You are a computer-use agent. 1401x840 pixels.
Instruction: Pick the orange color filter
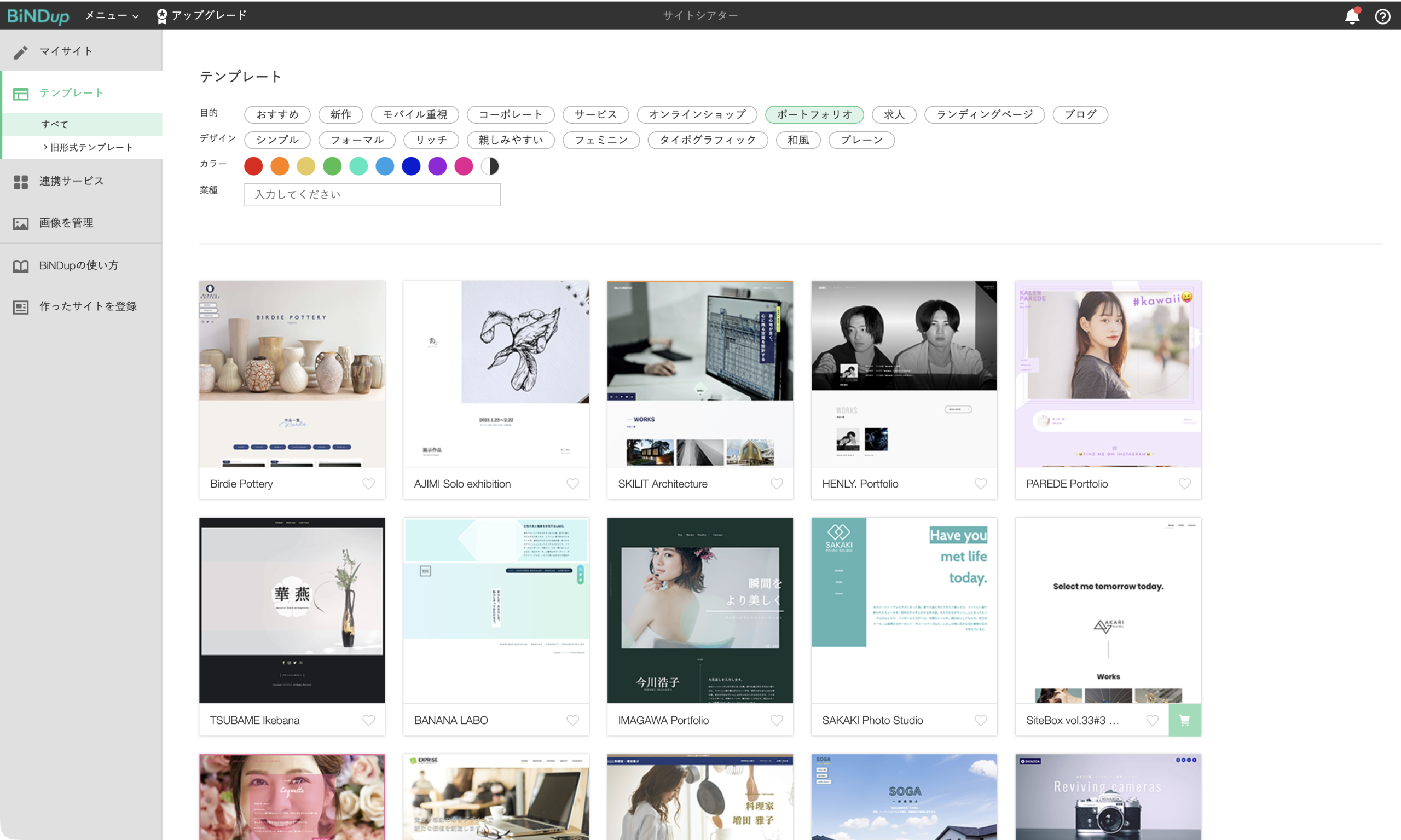click(280, 166)
